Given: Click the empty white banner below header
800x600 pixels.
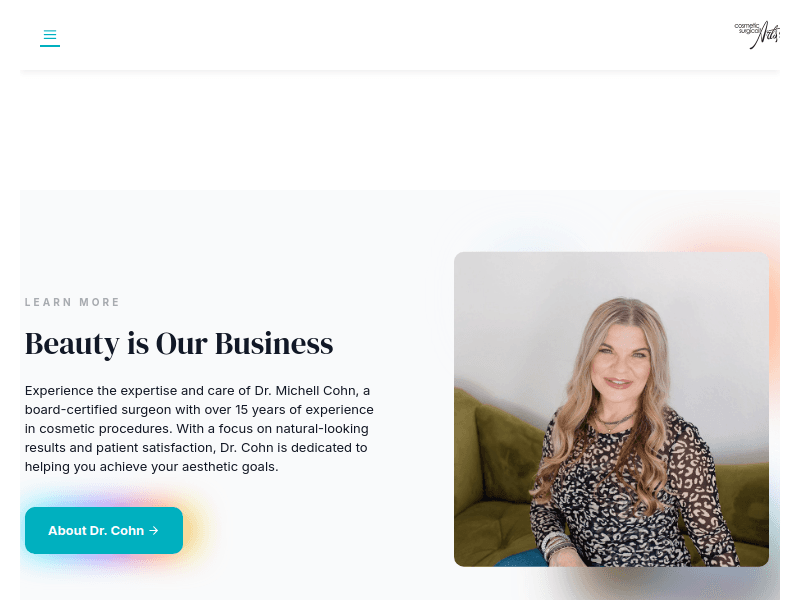Looking at the screenshot, I should point(400,130).
